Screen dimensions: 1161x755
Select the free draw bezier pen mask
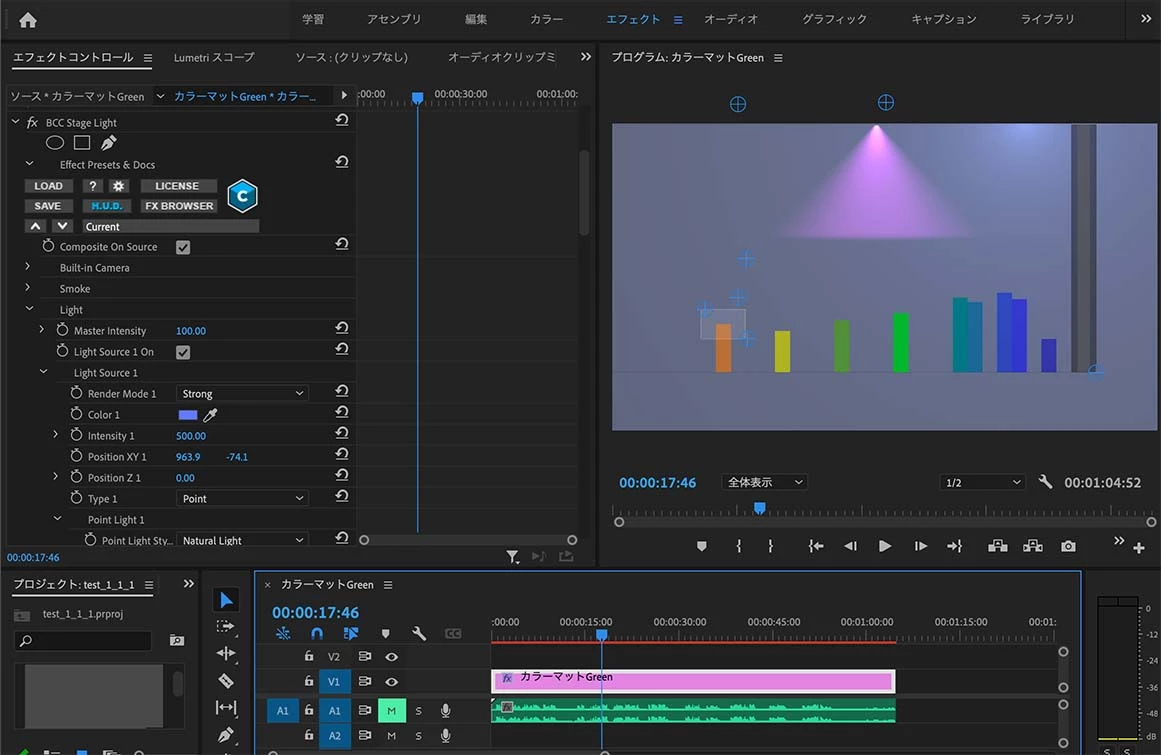pos(108,143)
